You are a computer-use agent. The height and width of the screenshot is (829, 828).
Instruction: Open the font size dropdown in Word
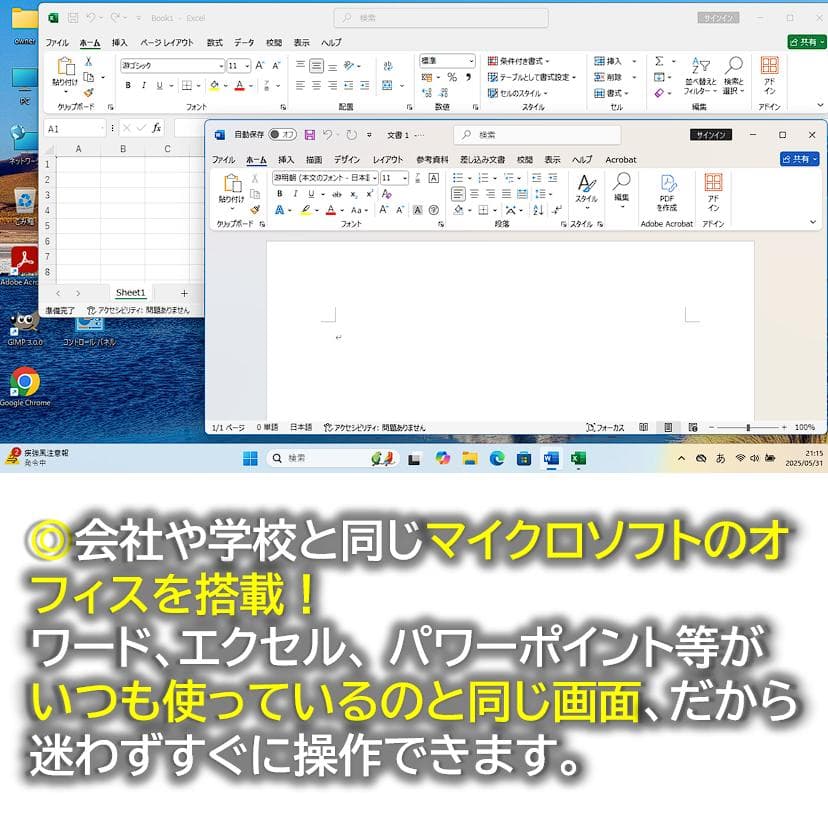(x=405, y=179)
